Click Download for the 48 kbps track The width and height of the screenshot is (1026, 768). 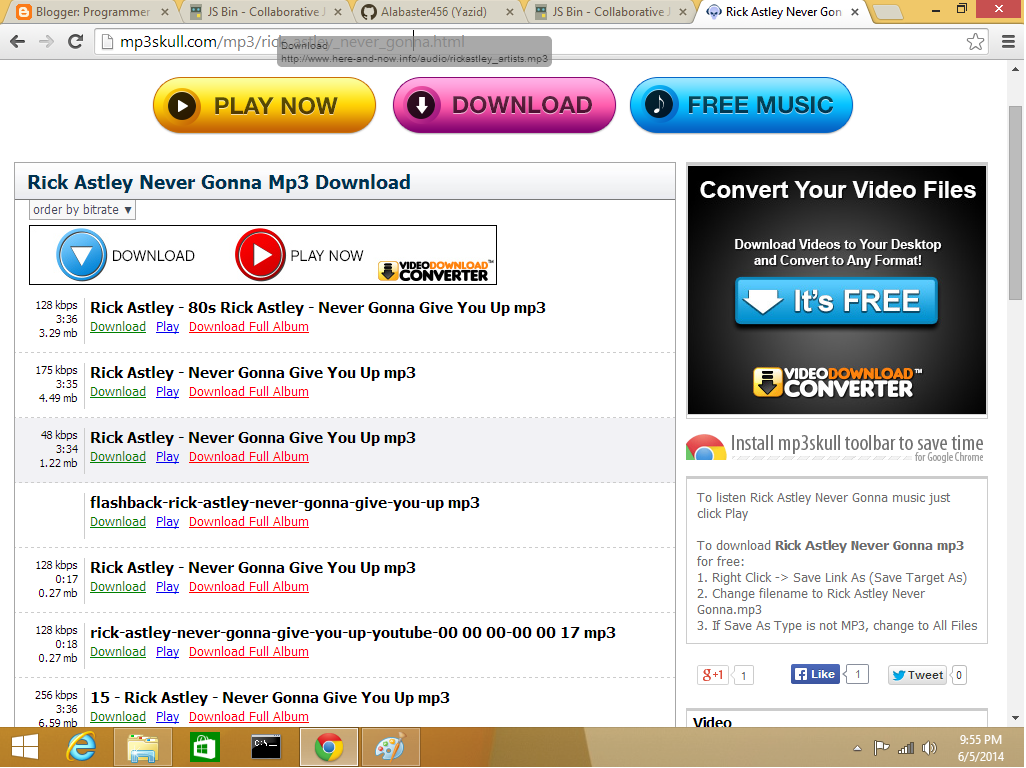point(118,457)
